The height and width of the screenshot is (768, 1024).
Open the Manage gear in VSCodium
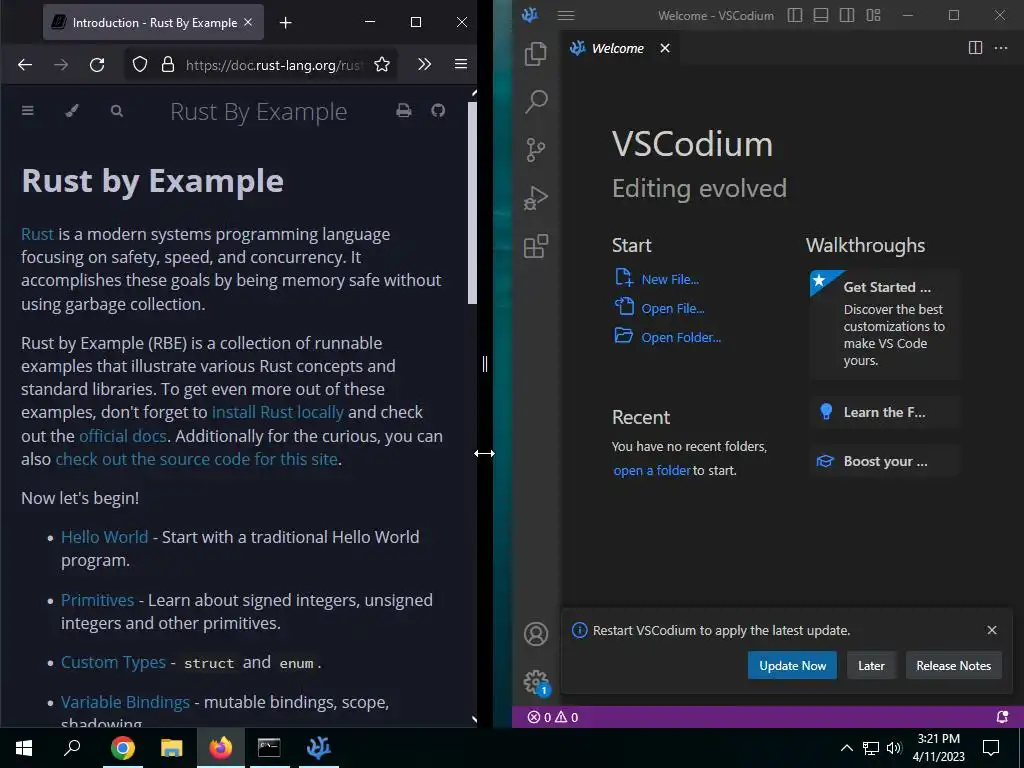[536, 682]
